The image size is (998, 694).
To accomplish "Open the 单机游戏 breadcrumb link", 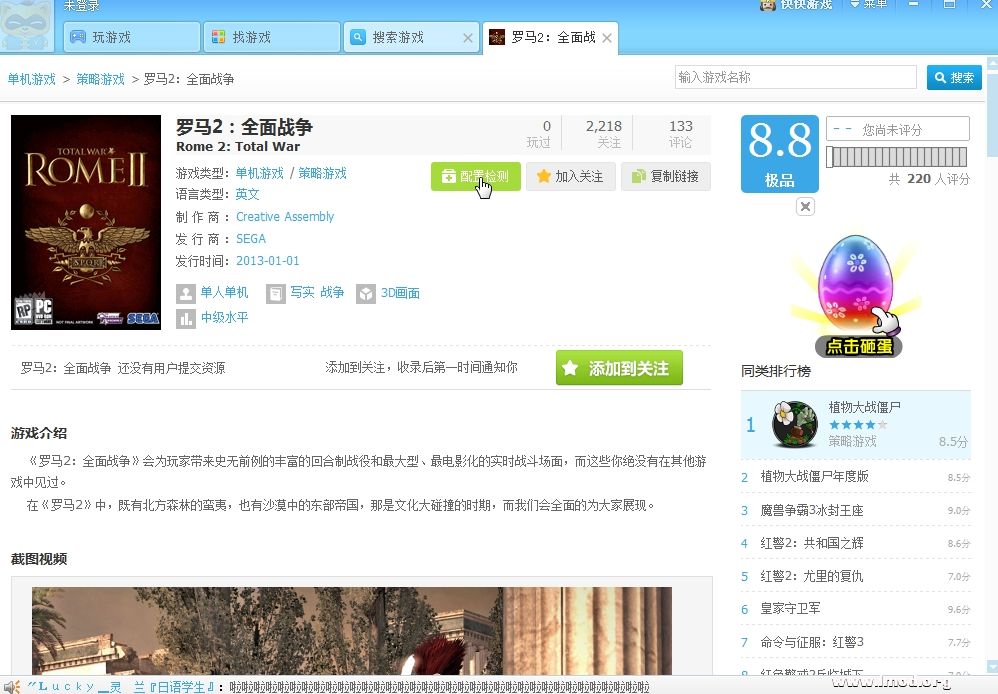I will pyautogui.click(x=32, y=79).
